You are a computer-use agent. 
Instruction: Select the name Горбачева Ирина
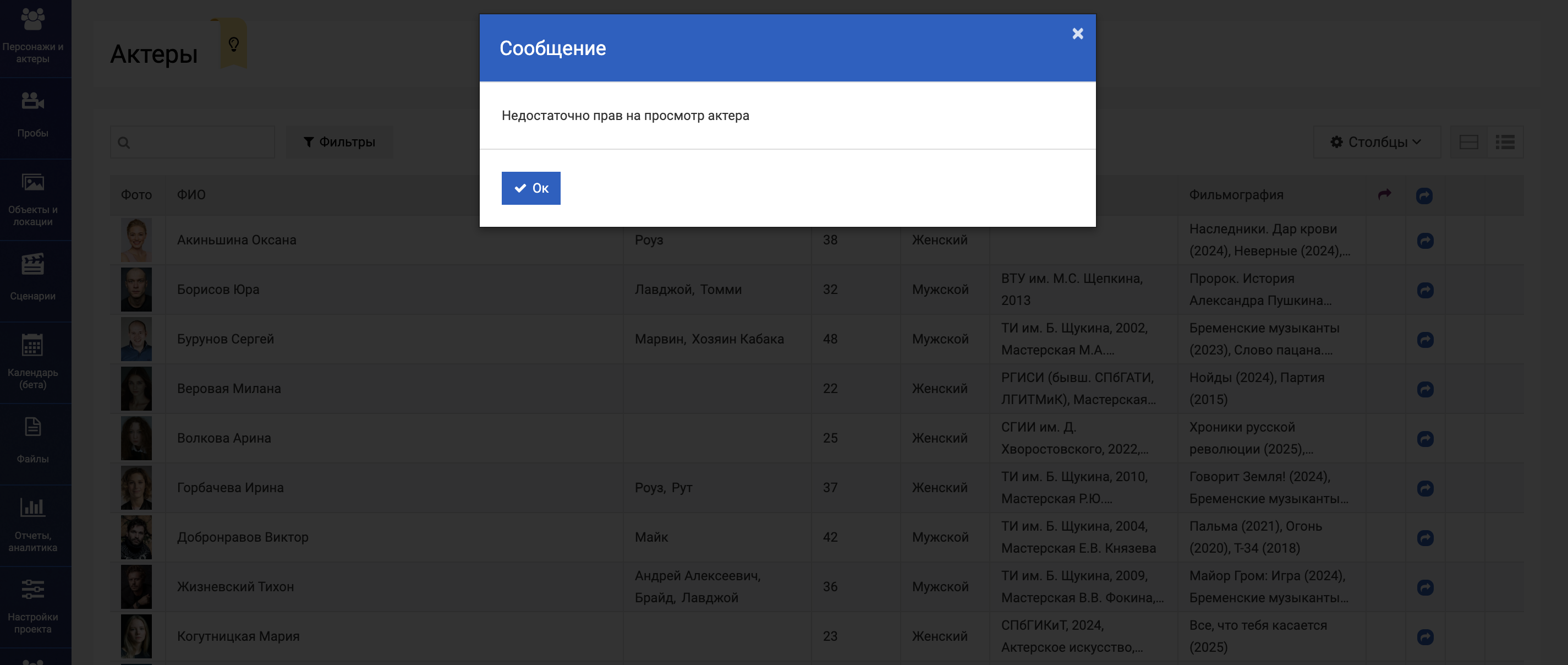230,487
